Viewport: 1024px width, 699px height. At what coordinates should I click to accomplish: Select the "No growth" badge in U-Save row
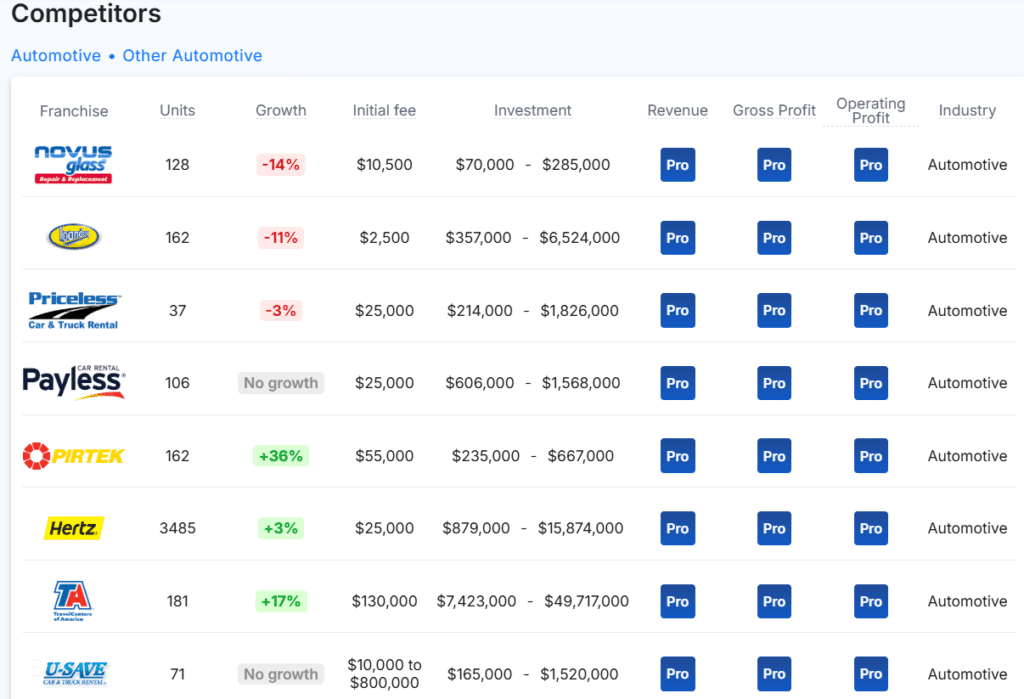point(281,674)
